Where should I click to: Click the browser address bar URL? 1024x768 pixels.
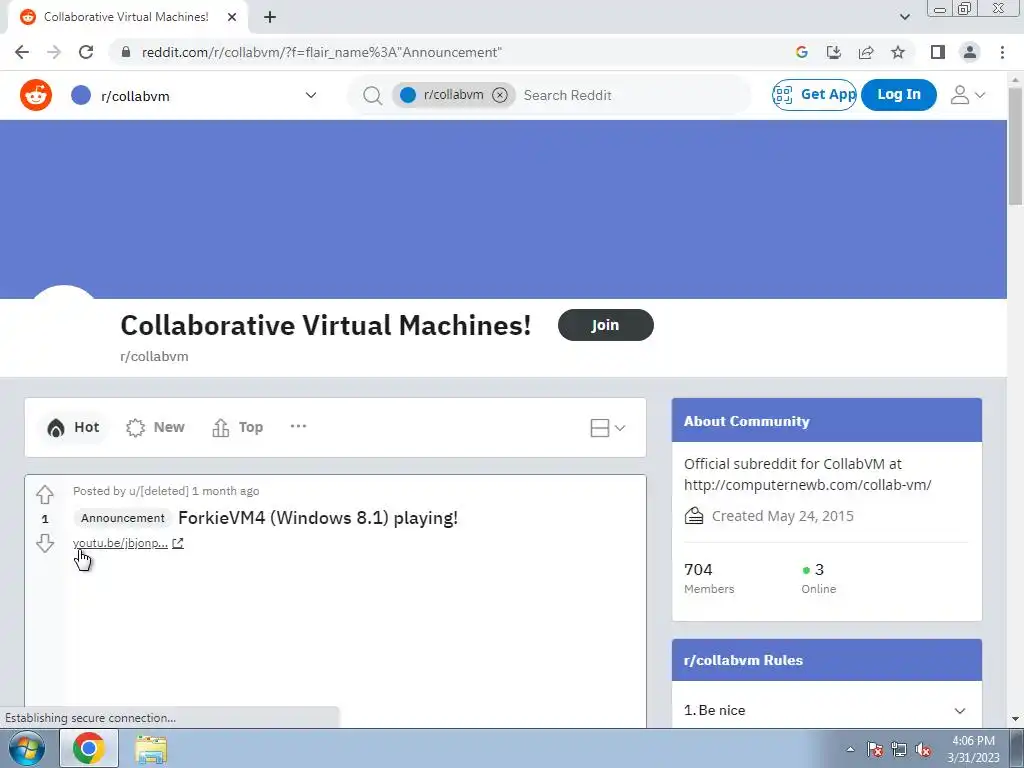click(321, 52)
